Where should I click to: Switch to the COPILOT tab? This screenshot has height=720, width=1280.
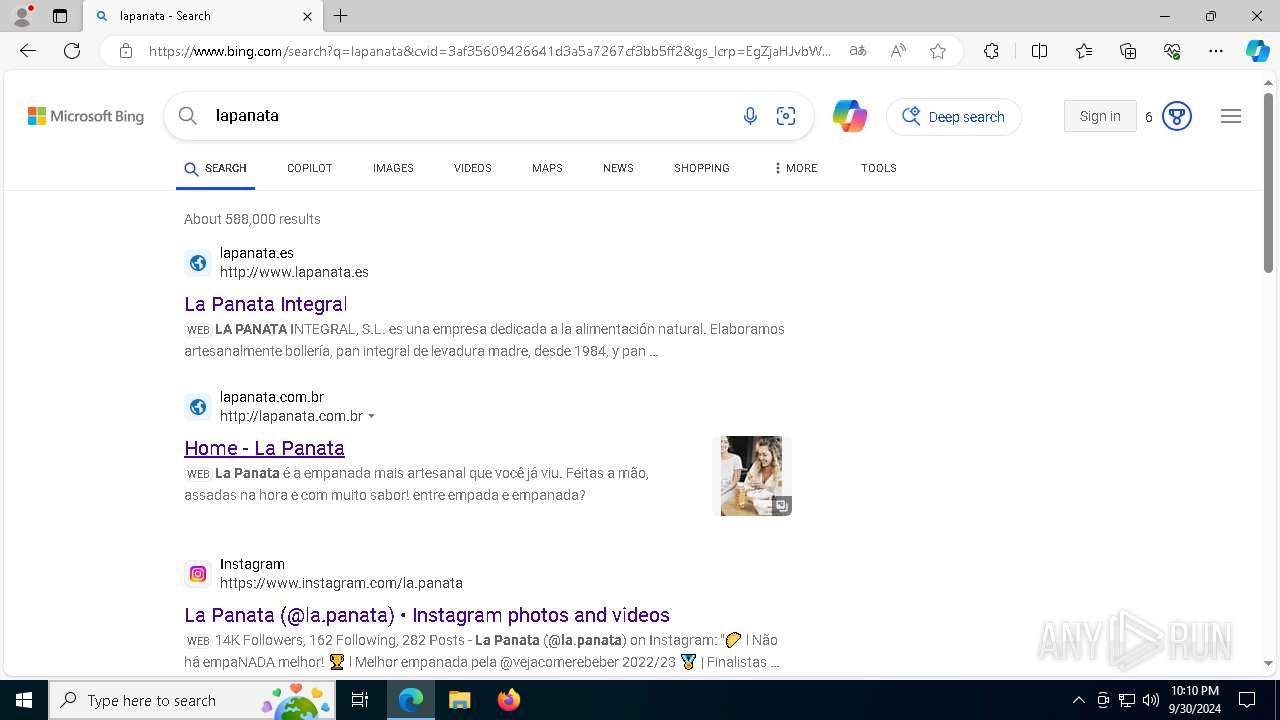(x=309, y=168)
